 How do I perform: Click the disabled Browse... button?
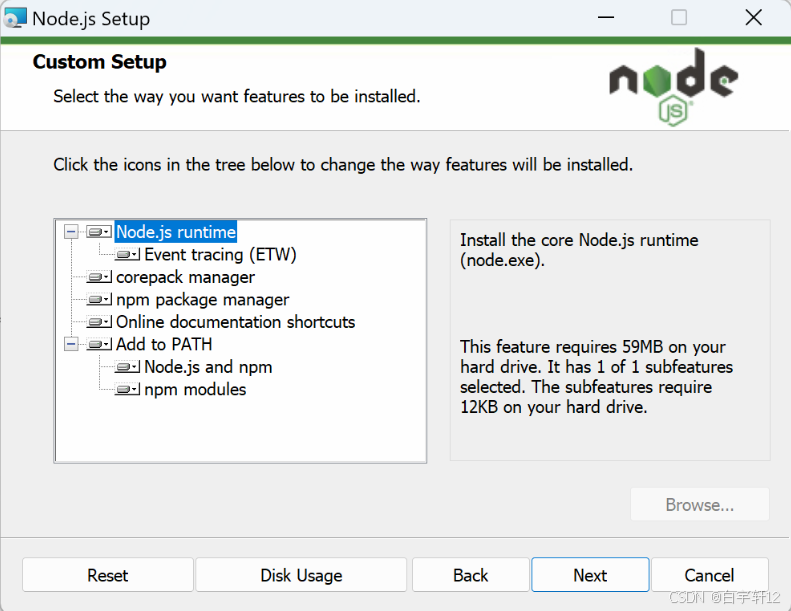coord(700,504)
